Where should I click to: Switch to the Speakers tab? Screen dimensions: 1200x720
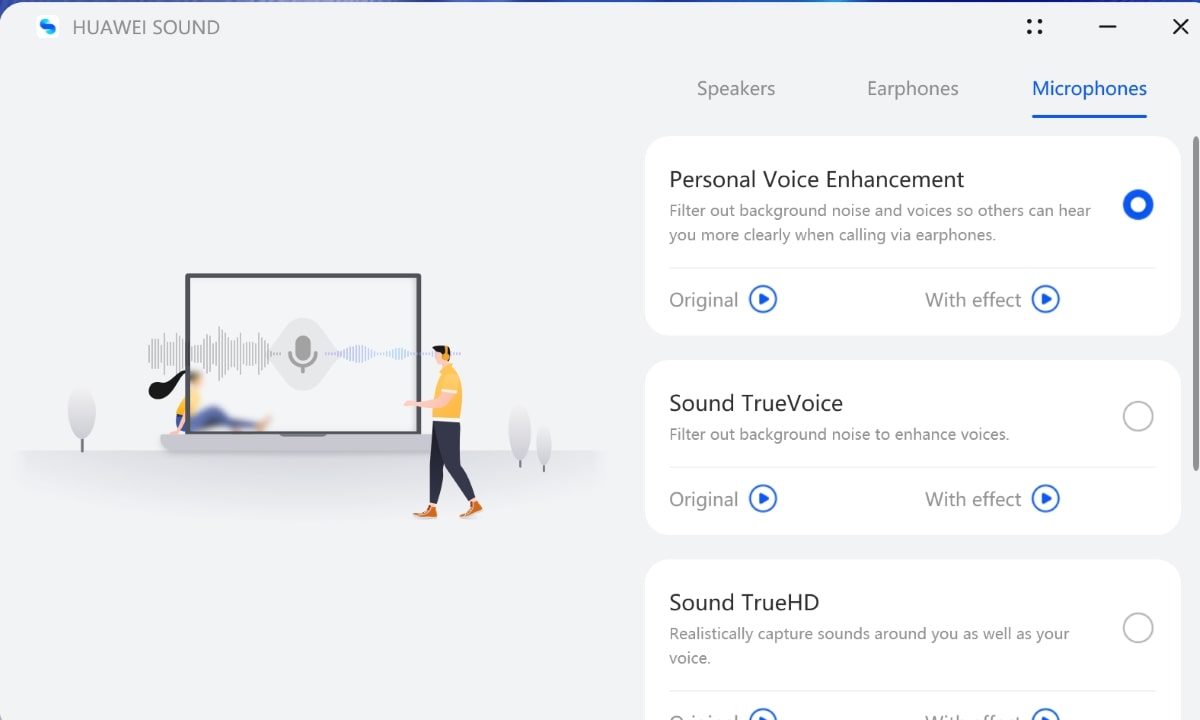(x=736, y=88)
